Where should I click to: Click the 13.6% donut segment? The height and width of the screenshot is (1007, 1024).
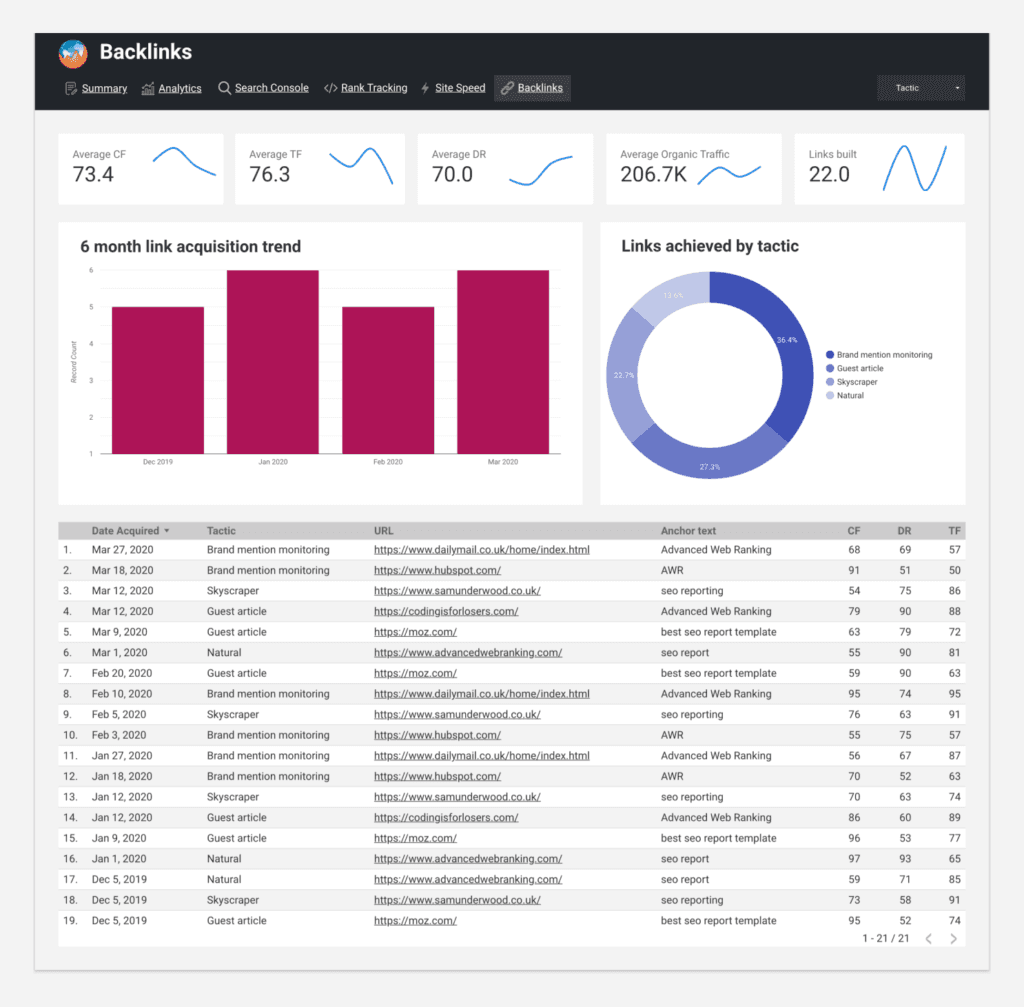click(673, 295)
